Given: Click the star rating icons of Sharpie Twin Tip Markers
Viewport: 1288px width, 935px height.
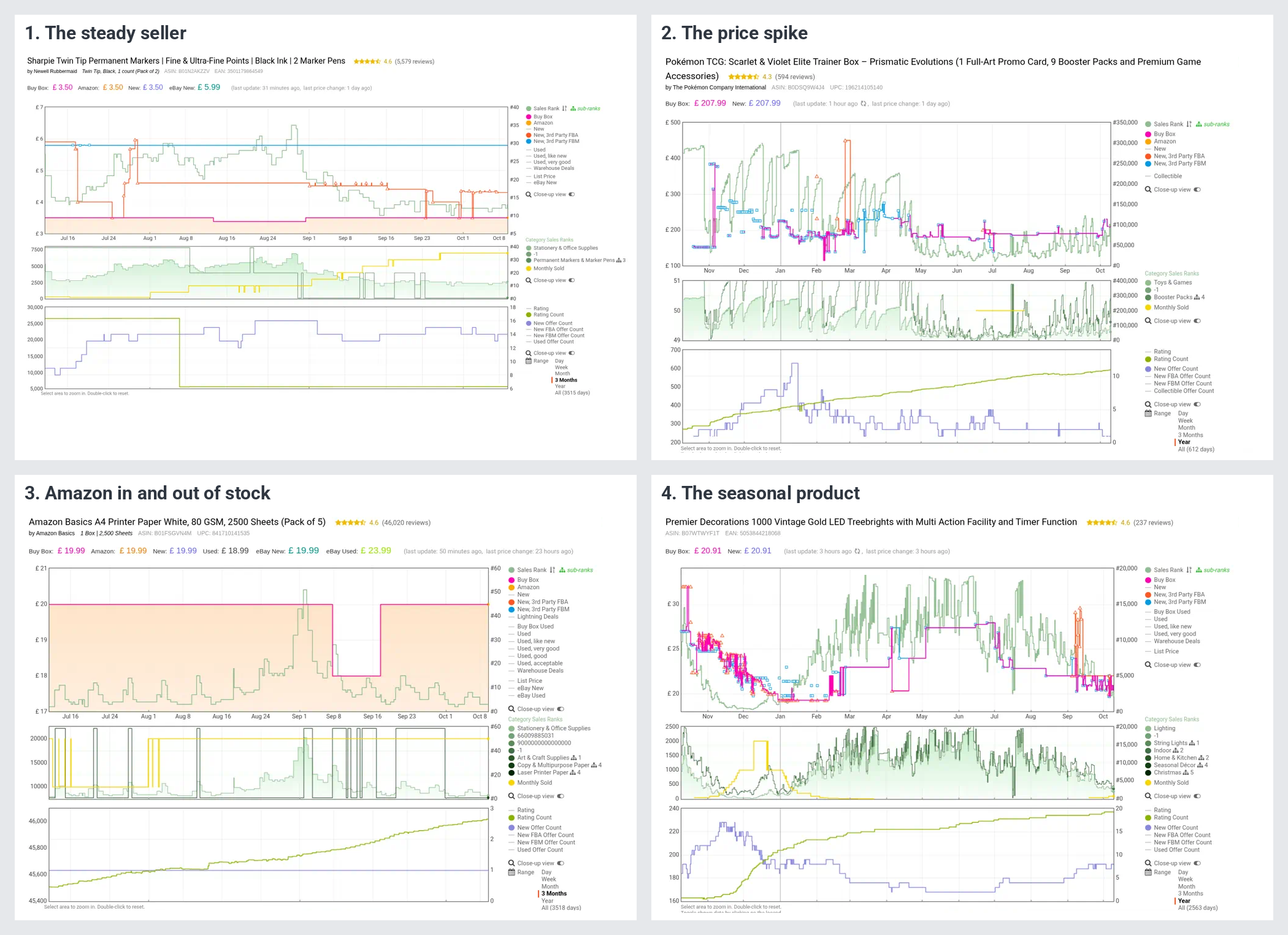Looking at the screenshot, I should [x=367, y=61].
